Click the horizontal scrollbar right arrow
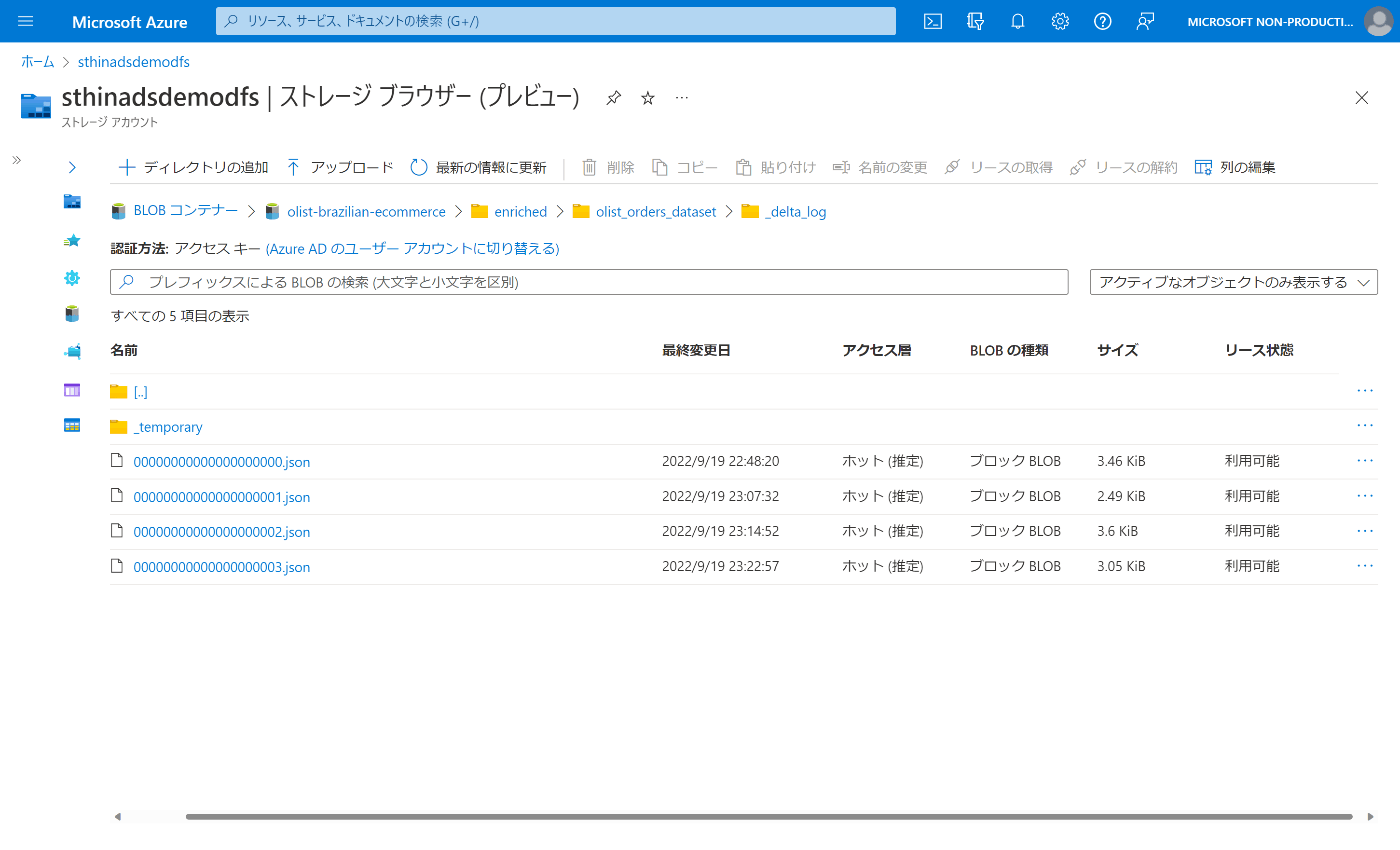Screen dimensions: 1400x850 (x=1371, y=817)
